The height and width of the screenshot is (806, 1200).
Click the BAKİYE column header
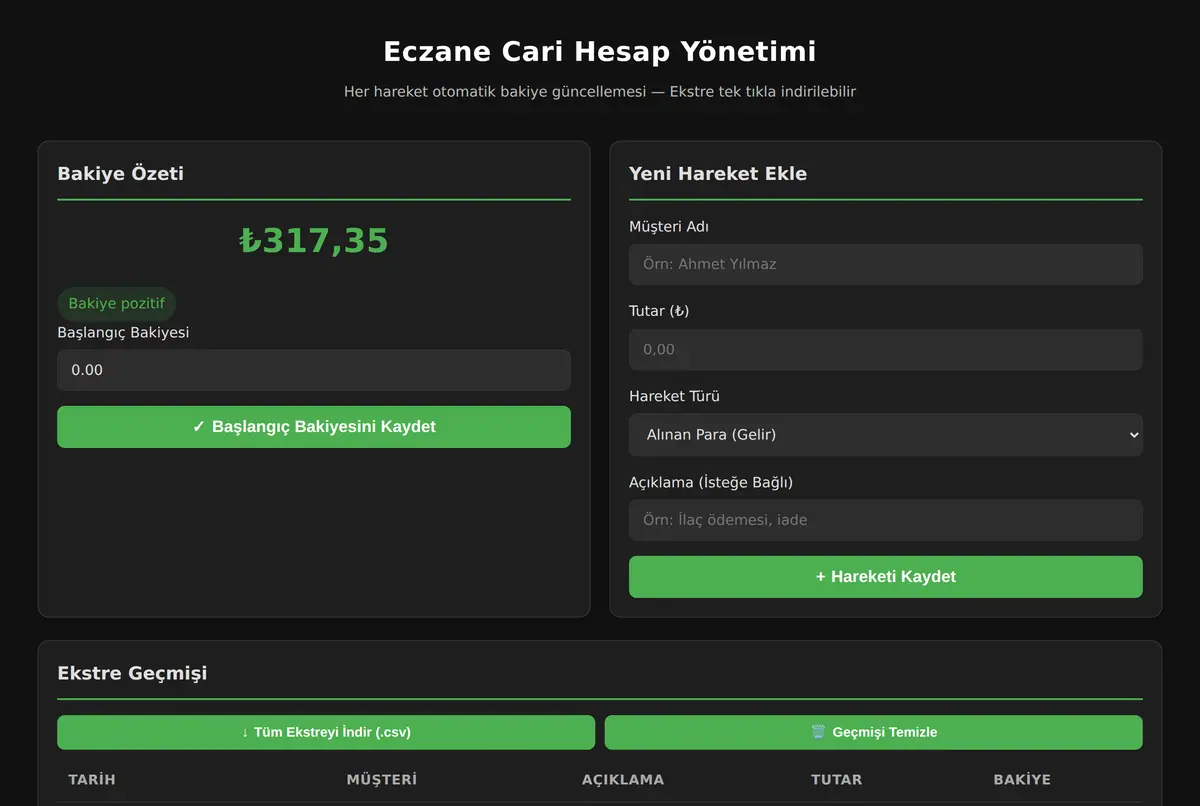pyautogui.click(x=1022, y=779)
